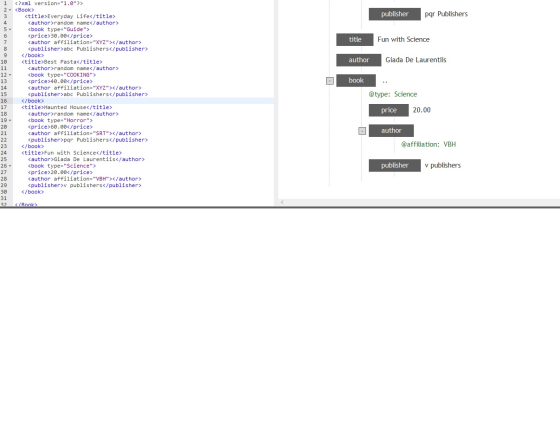
Task: Click the book type Science code line
Action: (62, 166)
